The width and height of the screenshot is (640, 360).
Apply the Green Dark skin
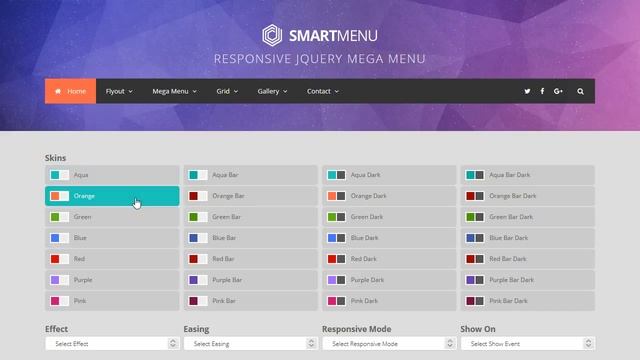389,217
